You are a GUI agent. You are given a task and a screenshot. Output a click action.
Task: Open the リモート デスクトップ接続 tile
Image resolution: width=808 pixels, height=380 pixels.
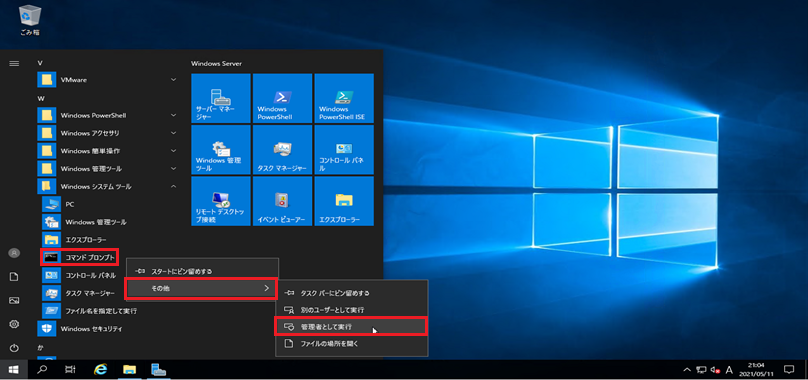click(221, 201)
